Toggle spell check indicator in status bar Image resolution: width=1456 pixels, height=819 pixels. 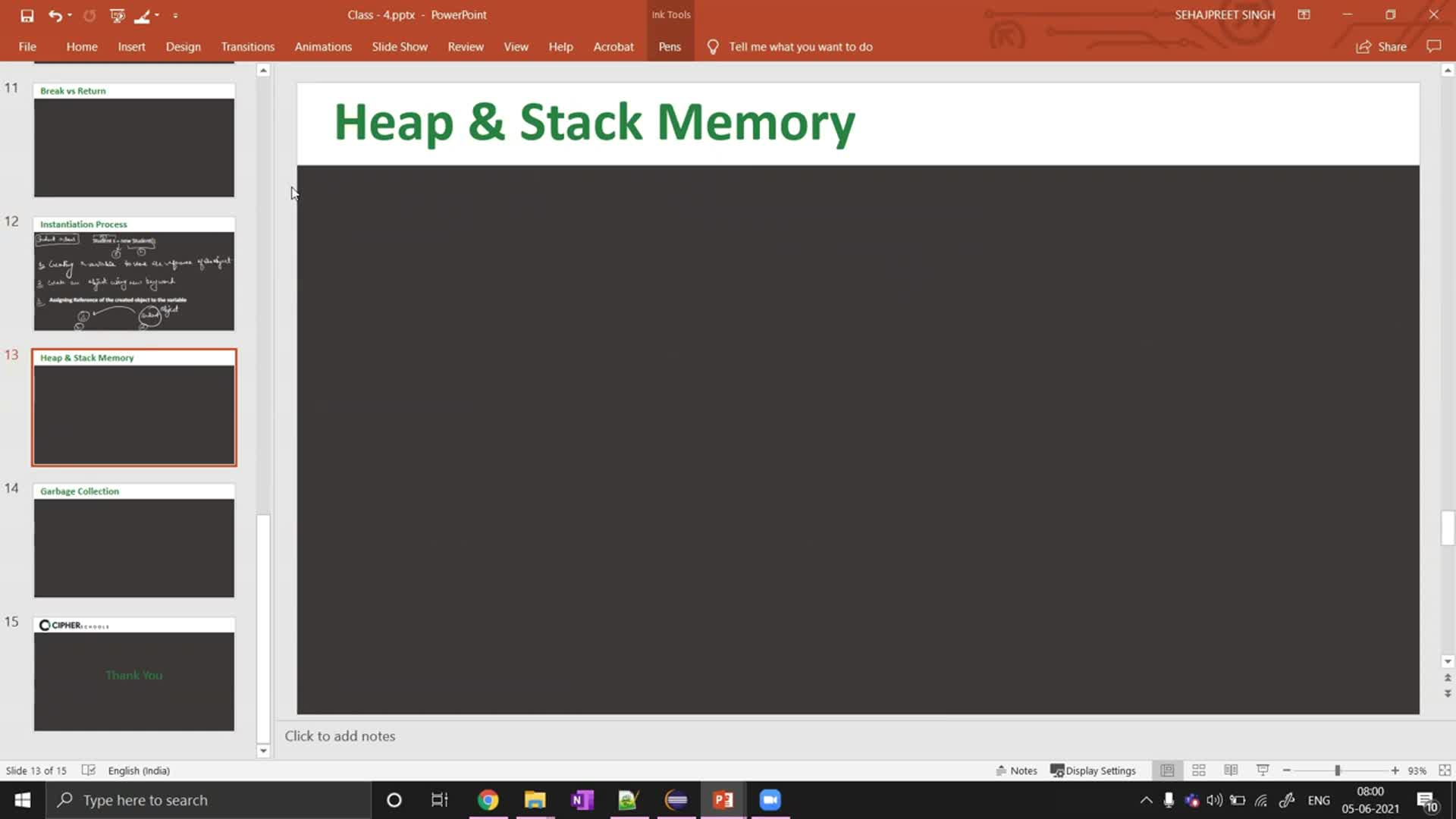89,770
